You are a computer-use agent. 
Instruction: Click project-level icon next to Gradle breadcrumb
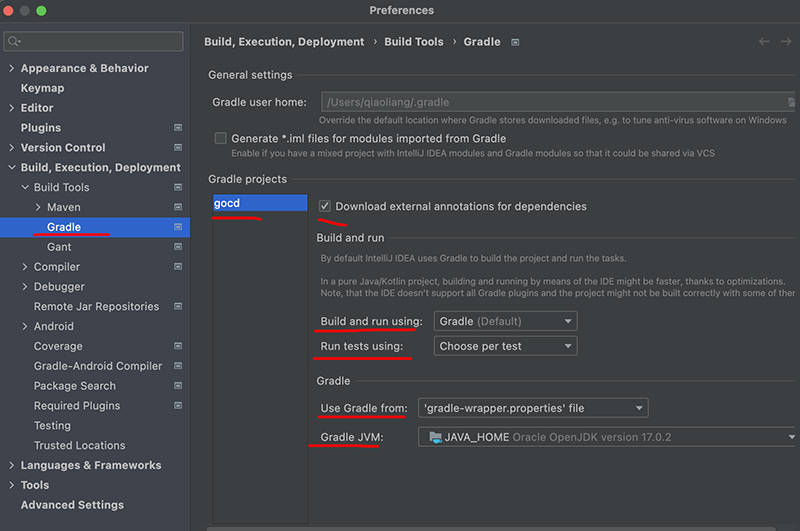pyautogui.click(x=515, y=42)
